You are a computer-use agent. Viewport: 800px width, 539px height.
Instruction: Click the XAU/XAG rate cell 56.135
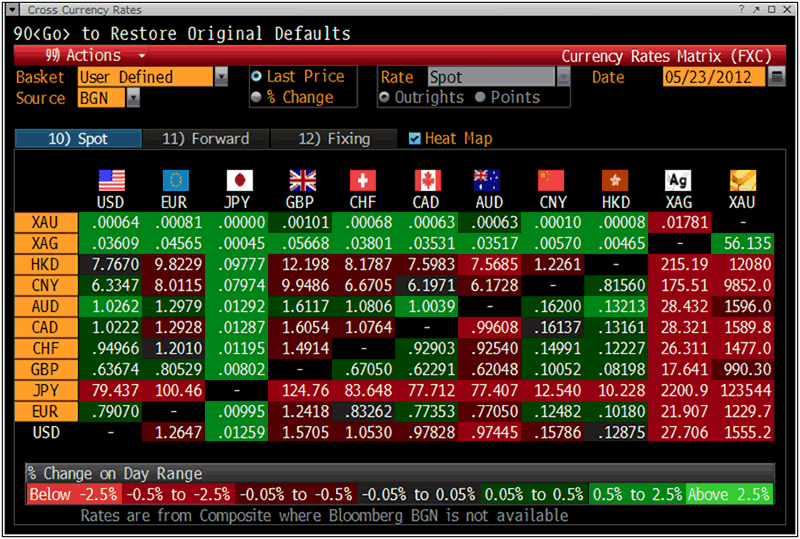(743, 243)
